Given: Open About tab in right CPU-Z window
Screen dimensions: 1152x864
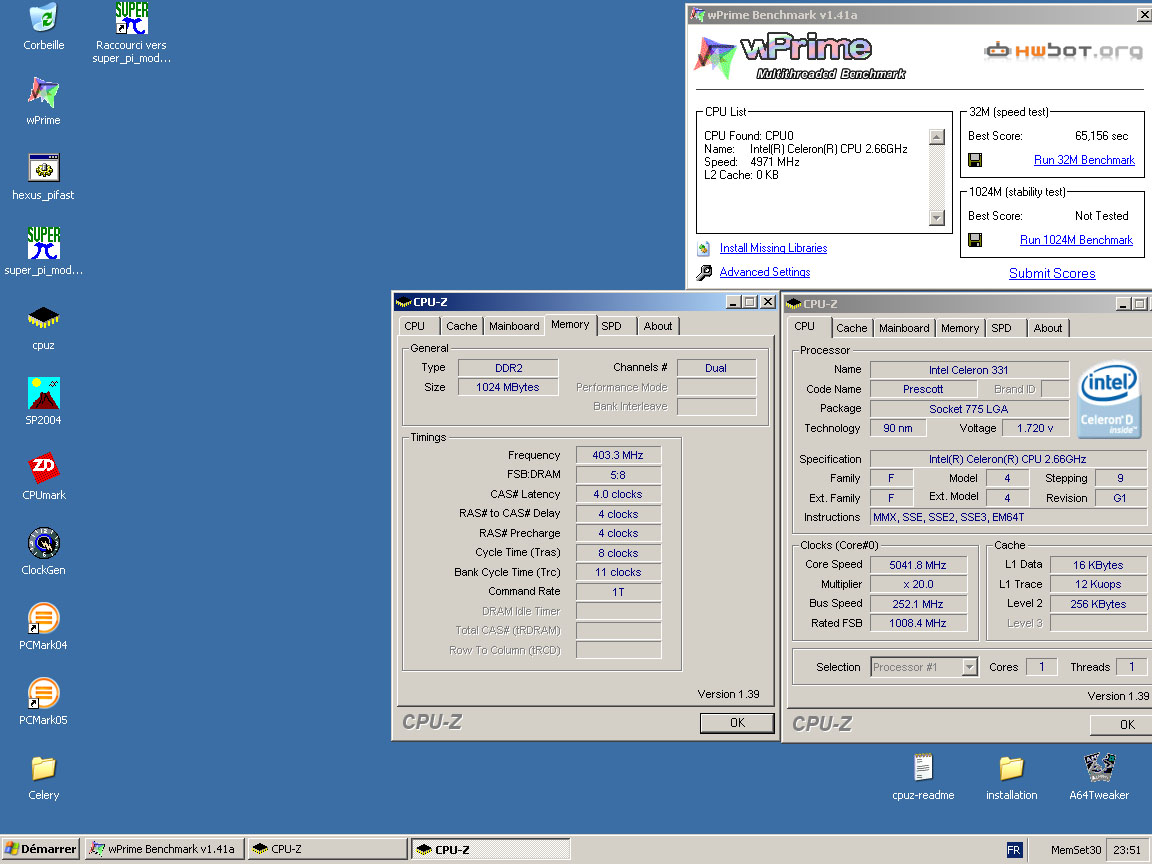Looking at the screenshot, I should [1048, 328].
